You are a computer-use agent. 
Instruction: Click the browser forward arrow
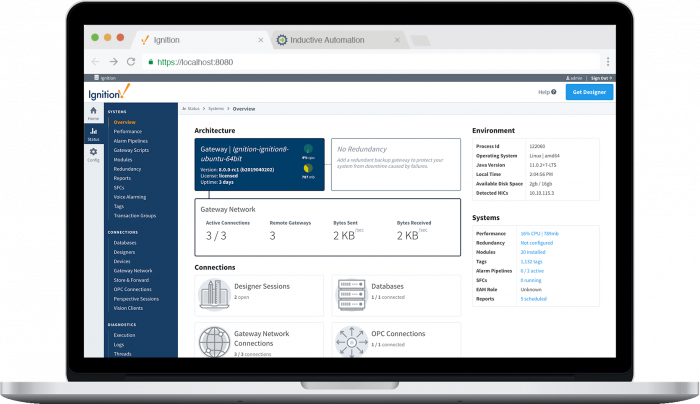pos(113,62)
